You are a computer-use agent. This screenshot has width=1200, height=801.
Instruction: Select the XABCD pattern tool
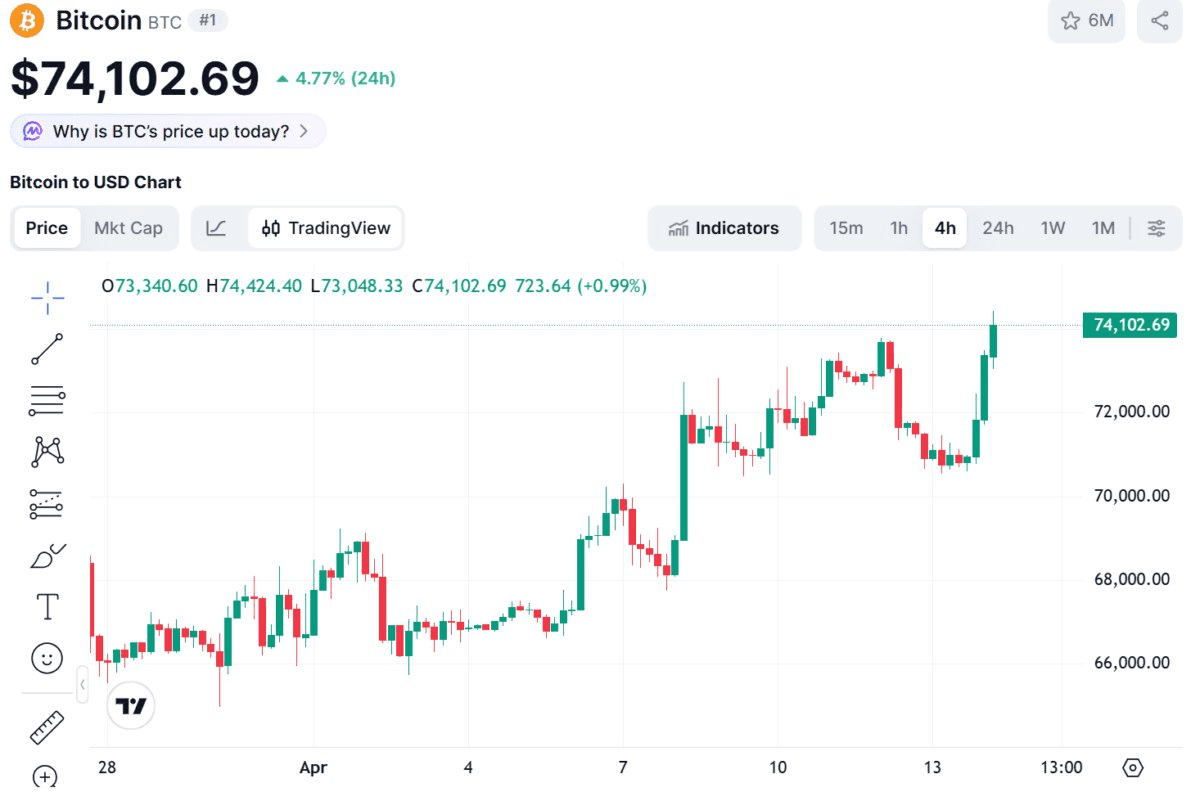tap(47, 452)
